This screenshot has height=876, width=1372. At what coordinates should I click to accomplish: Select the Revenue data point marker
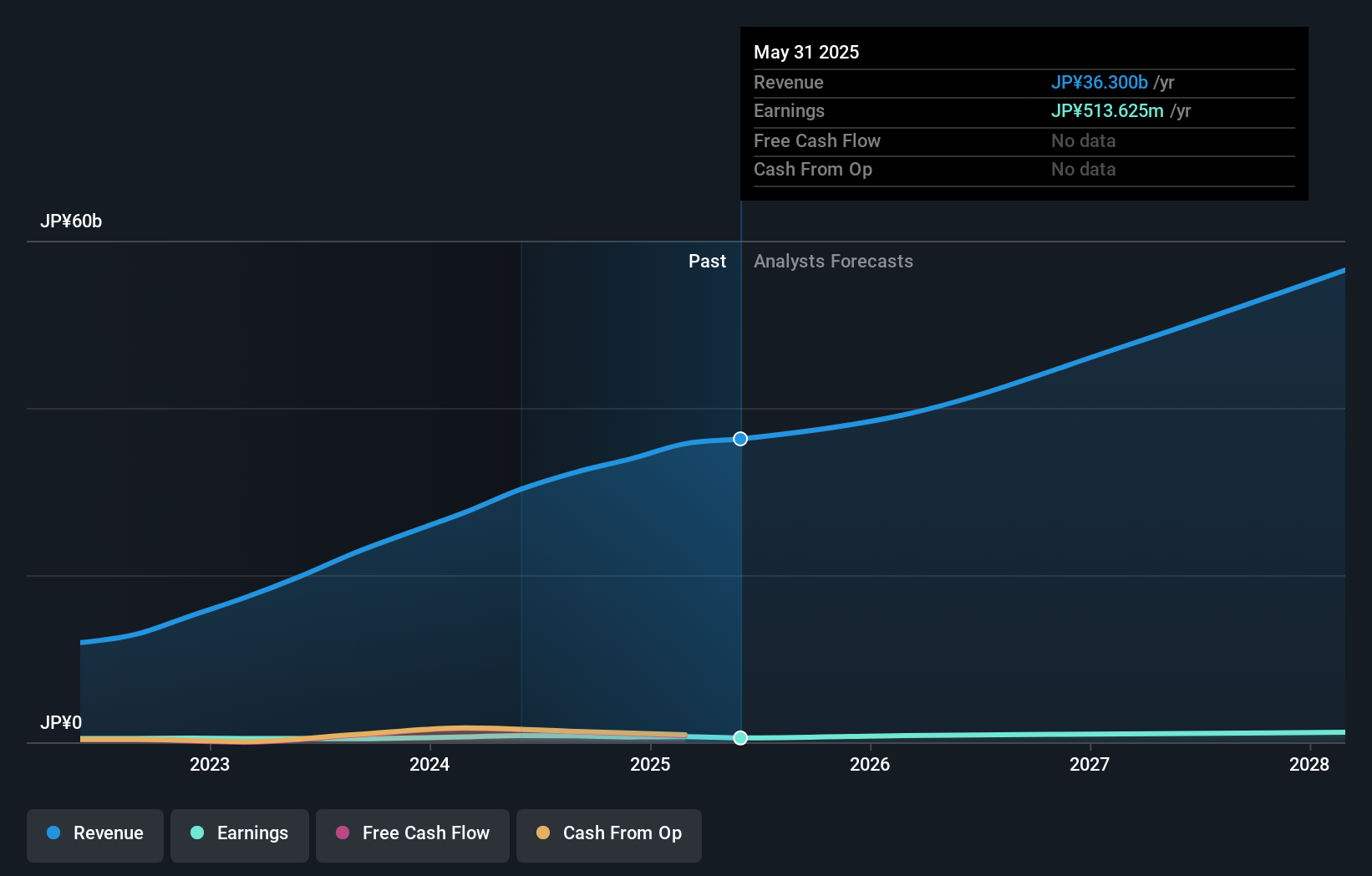(x=740, y=439)
